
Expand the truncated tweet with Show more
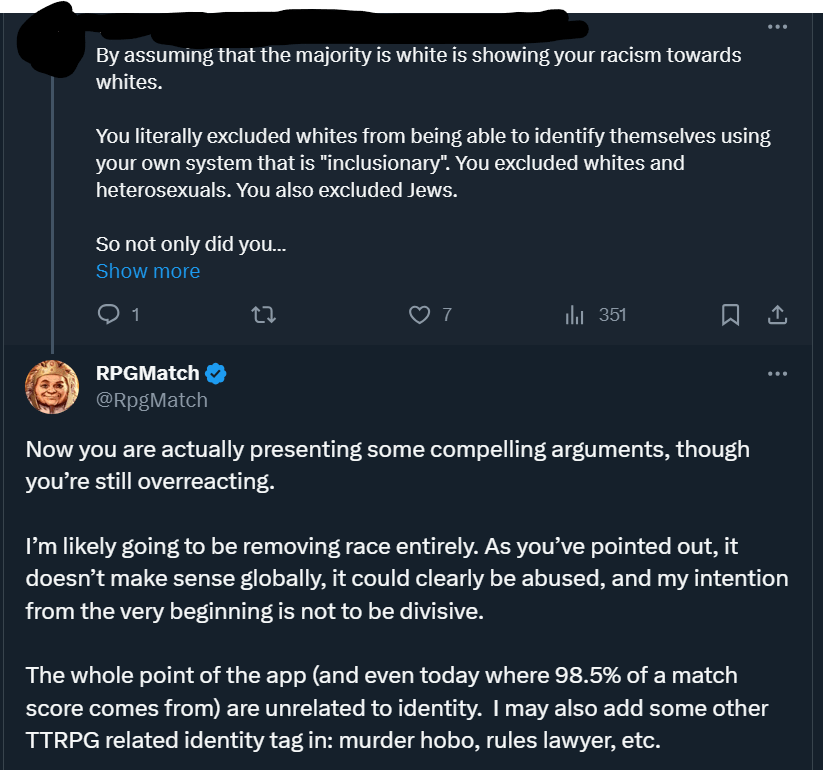(148, 271)
